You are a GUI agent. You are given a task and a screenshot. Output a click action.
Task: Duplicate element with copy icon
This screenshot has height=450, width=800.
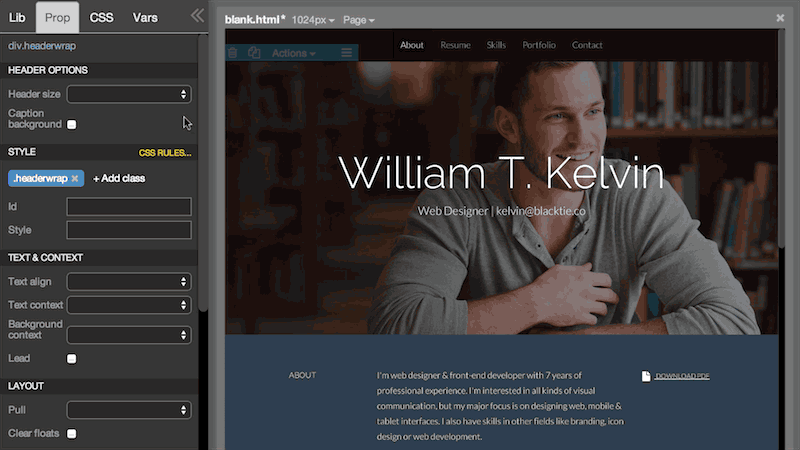point(254,53)
